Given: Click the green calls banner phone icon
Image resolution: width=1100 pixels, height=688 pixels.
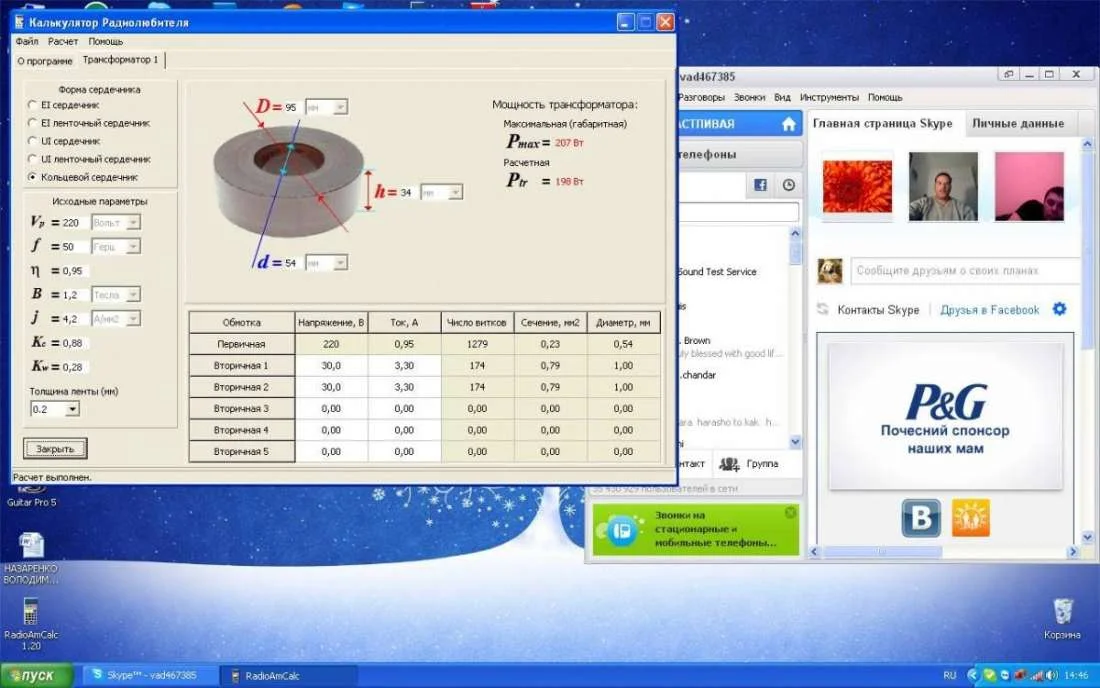Looking at the screenshot, I should click(621, 531).
